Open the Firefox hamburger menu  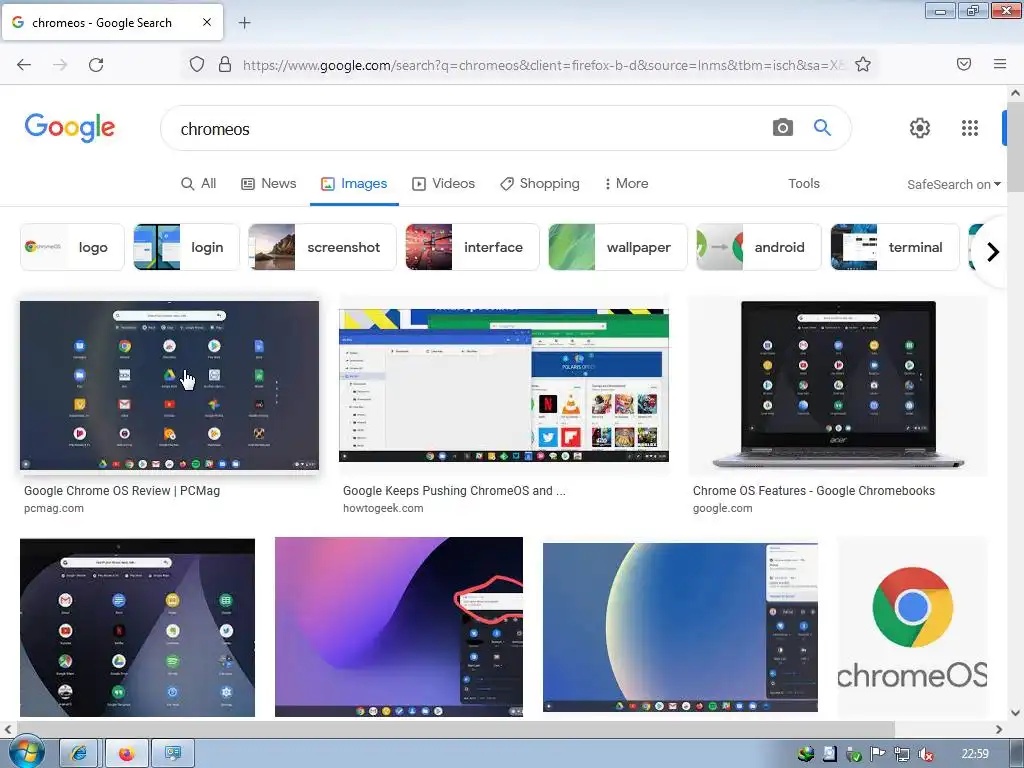coord(1000,64)
